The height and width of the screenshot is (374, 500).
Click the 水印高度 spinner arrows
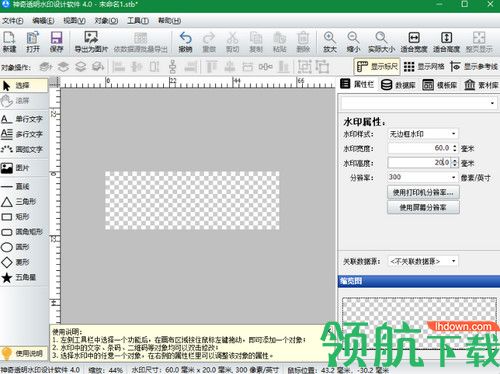point(455,163)
